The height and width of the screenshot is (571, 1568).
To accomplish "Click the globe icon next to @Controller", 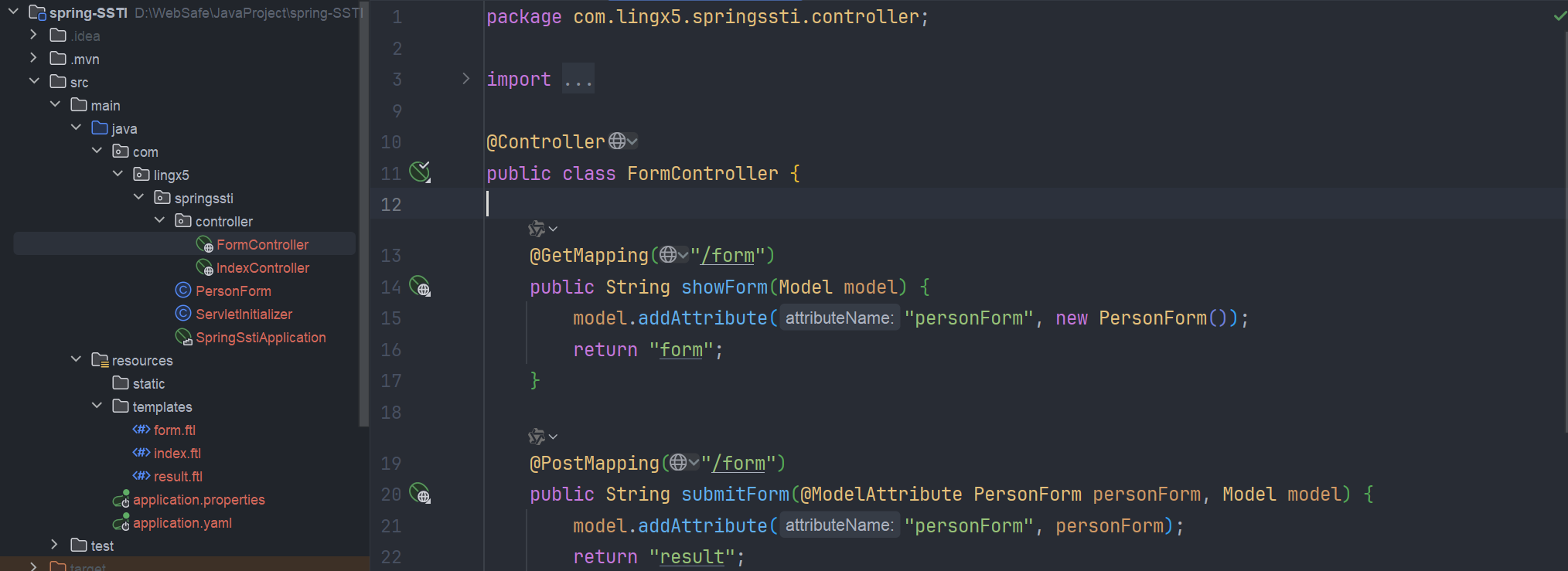I will coord(617,141).
